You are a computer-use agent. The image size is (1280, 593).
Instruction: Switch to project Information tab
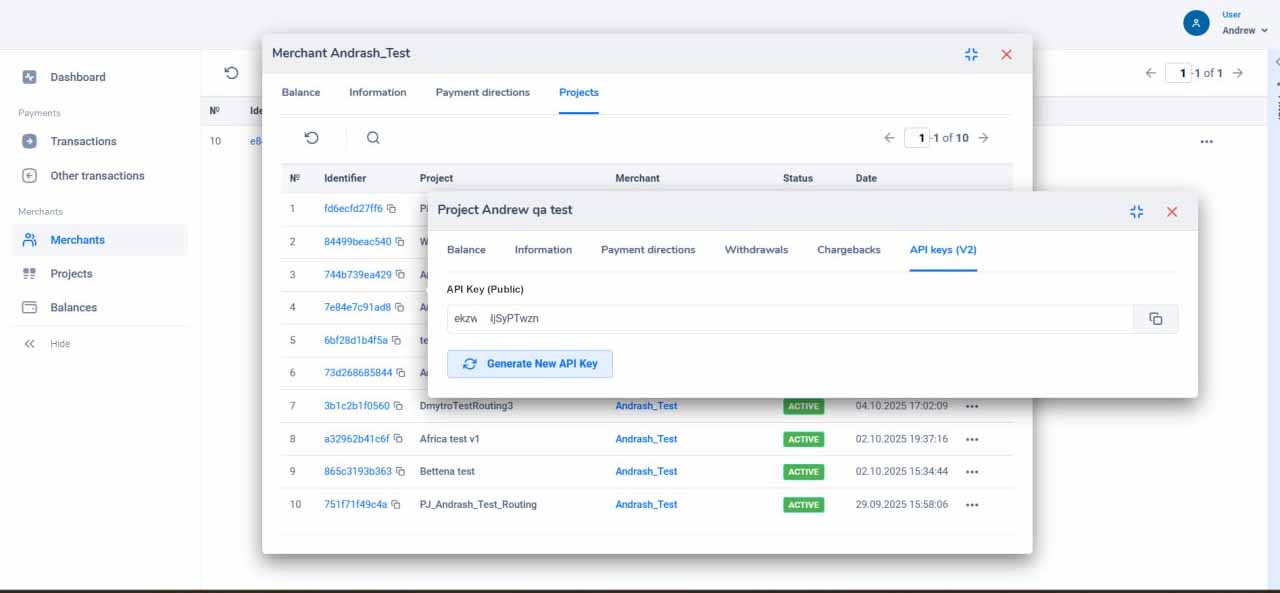(543, 250)
